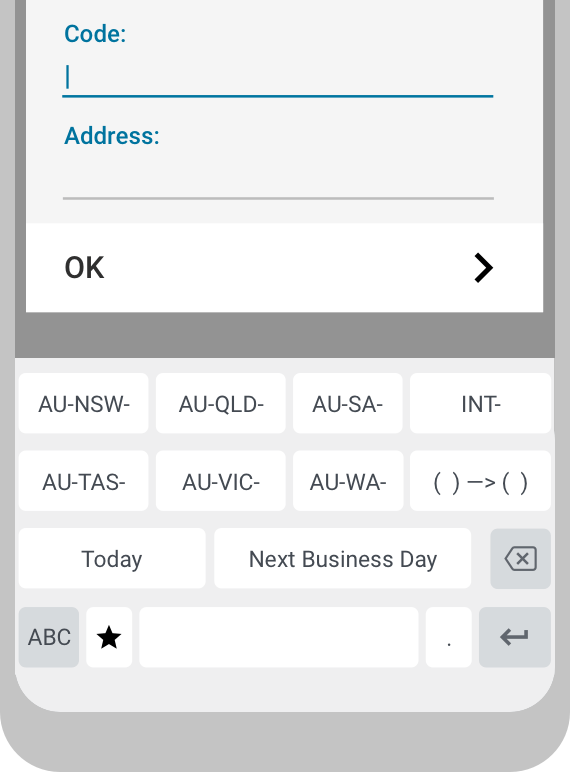This screenshot has width=570, height=772.
Task: Insert the AU-SA- prefix
Action: (348, 403)
